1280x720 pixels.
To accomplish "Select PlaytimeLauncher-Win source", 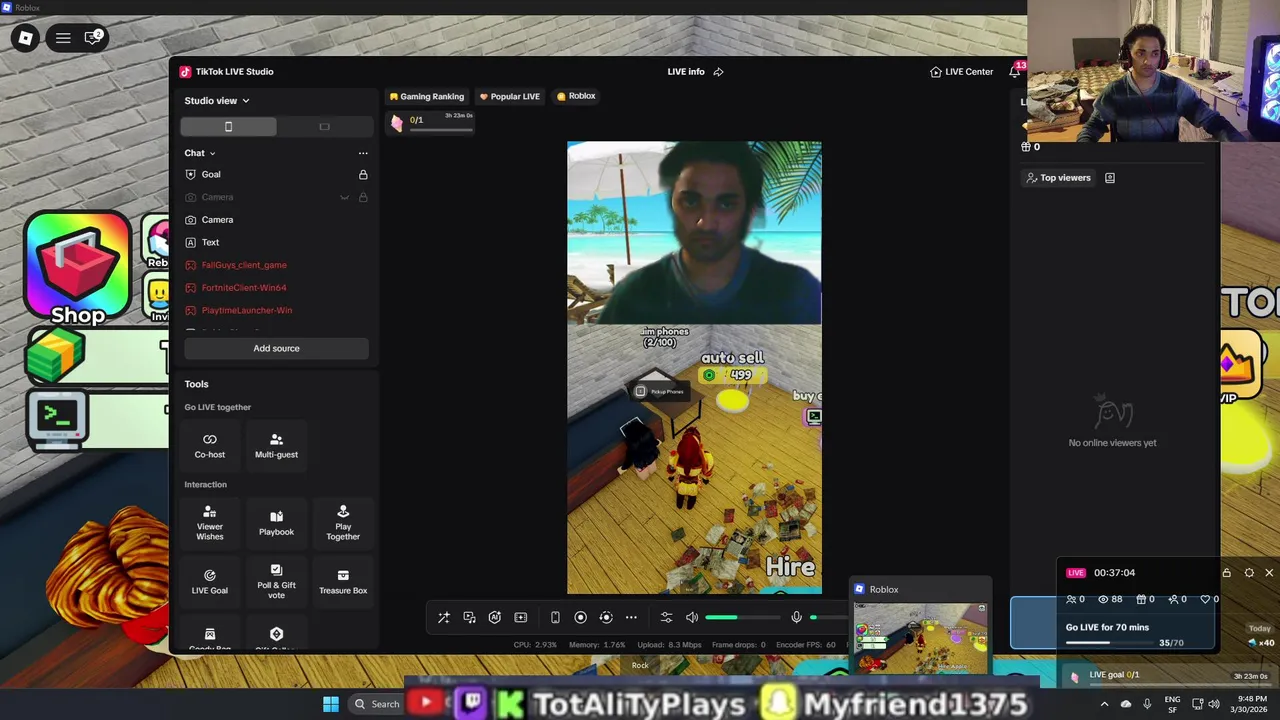I will pyautogui.click(x=276, y=310).
